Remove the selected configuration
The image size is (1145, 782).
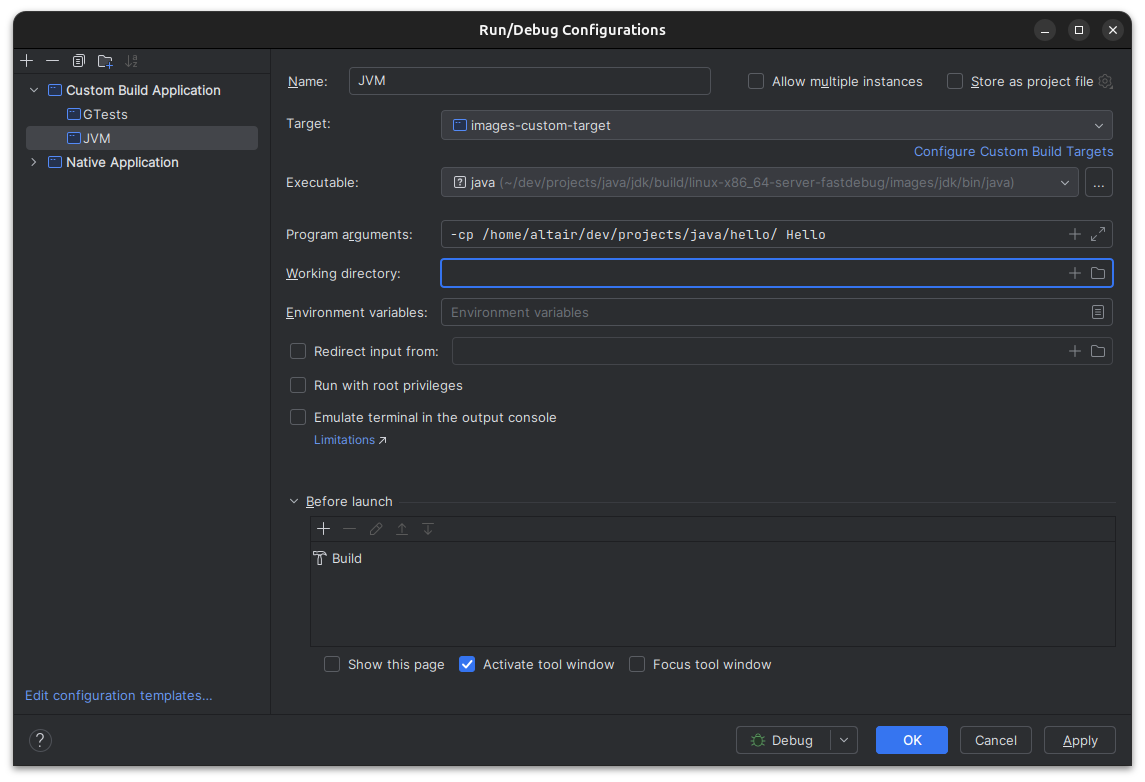[53, 61]
